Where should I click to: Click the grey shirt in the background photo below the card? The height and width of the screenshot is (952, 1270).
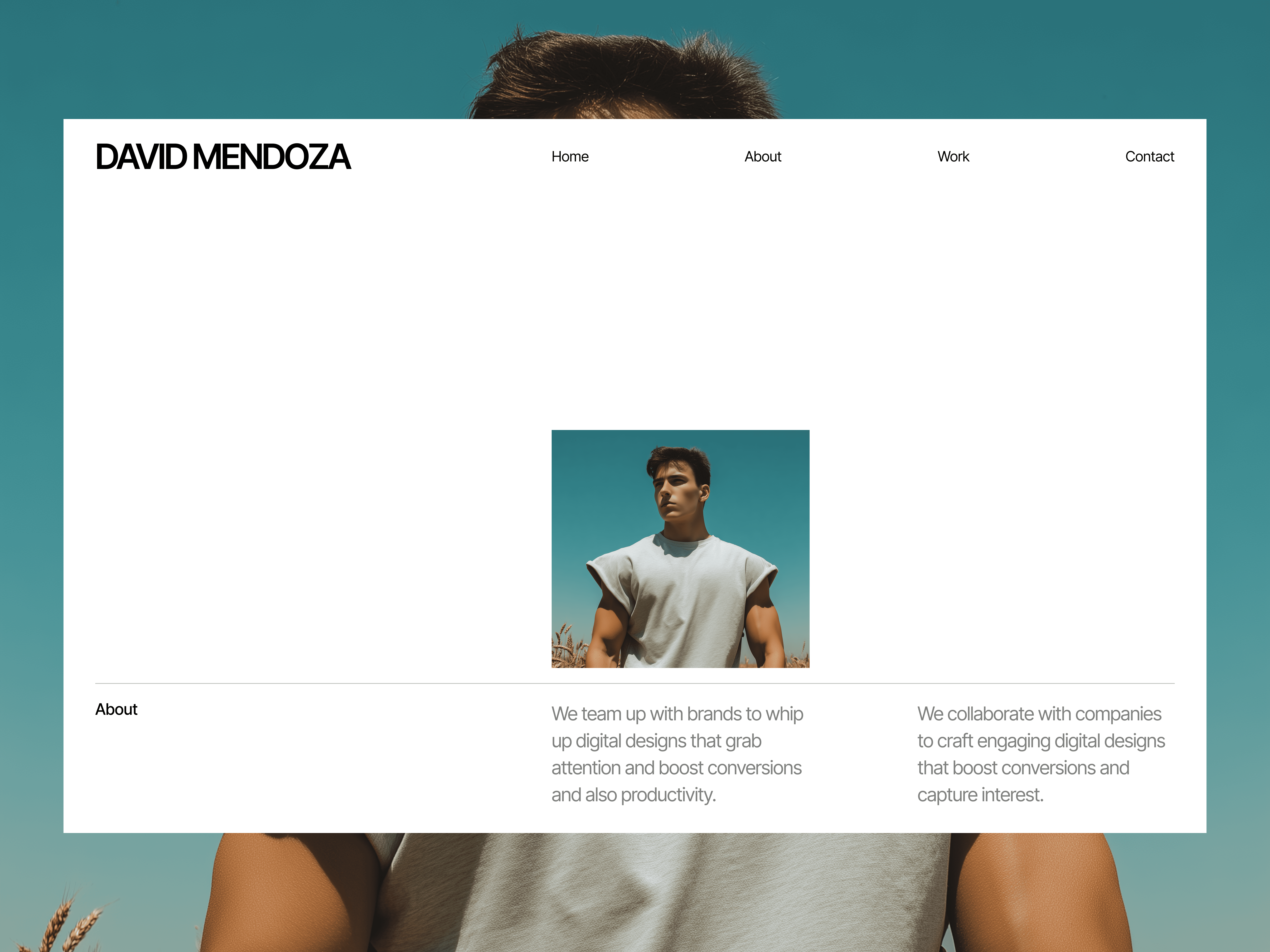click(x=660, y=892)
